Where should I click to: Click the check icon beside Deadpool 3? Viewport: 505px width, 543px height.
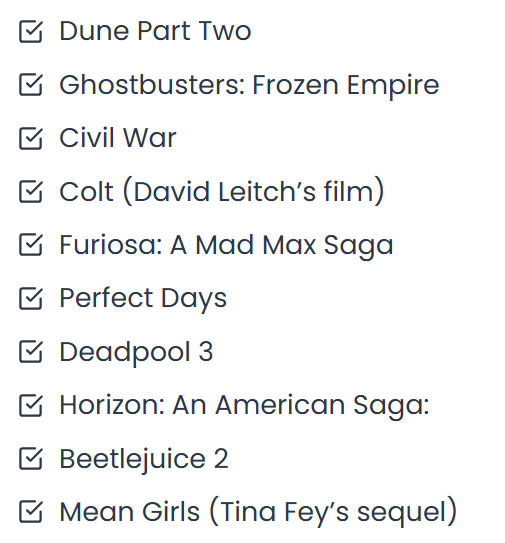[x=31, y=351]
